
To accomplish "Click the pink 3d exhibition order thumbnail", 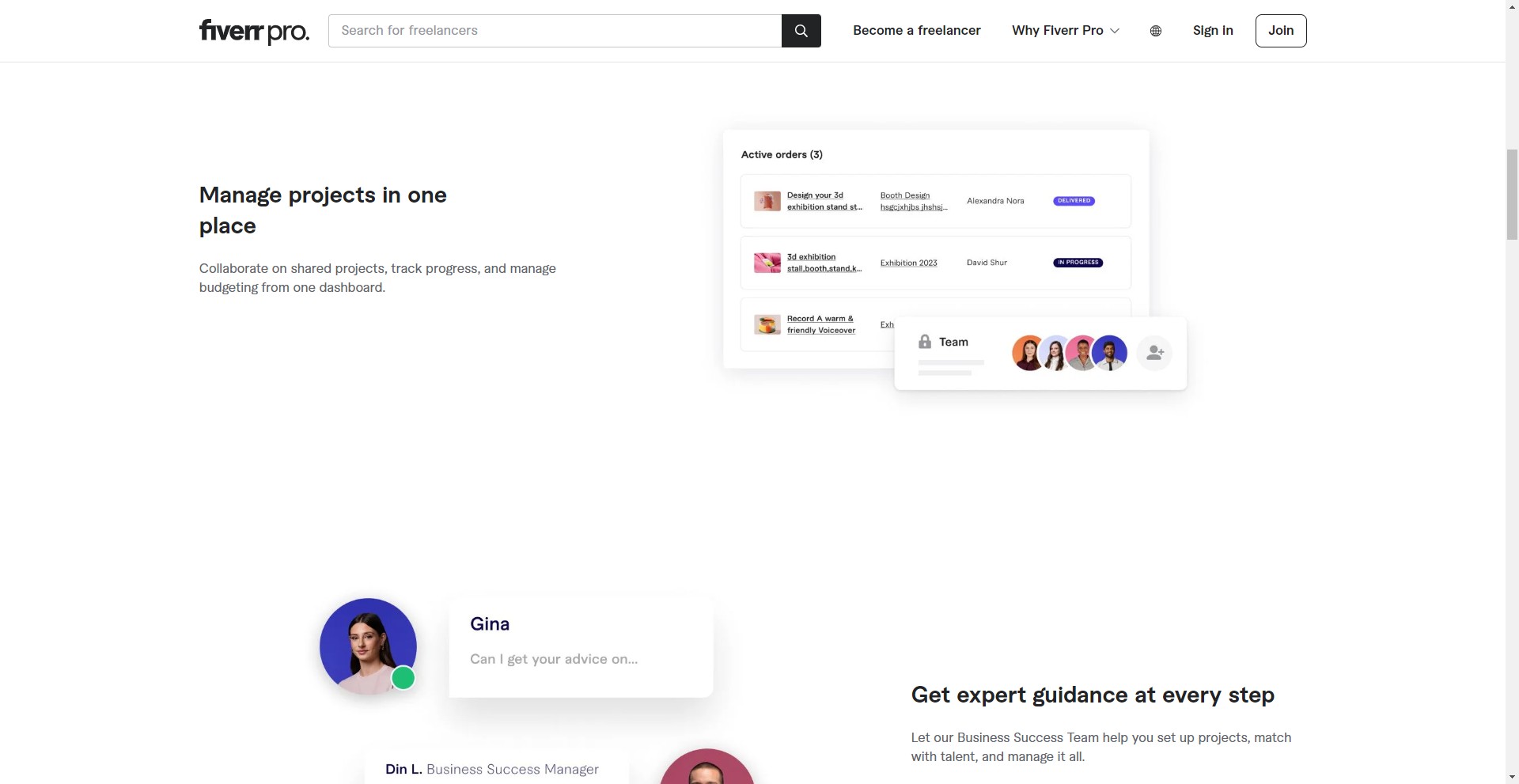I will [767, 263].
